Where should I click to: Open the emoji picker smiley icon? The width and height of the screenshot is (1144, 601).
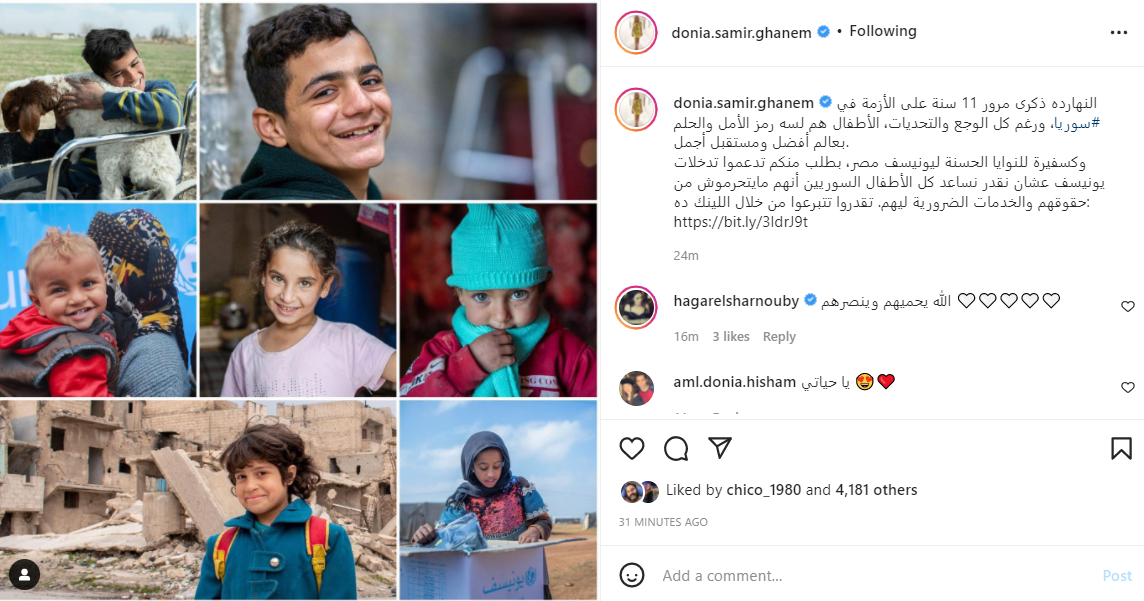[632, 575]
